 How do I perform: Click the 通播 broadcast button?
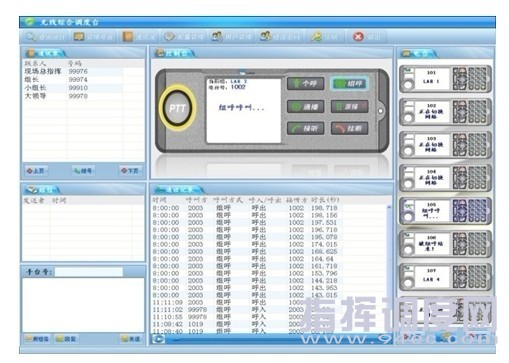click(306, 107)
